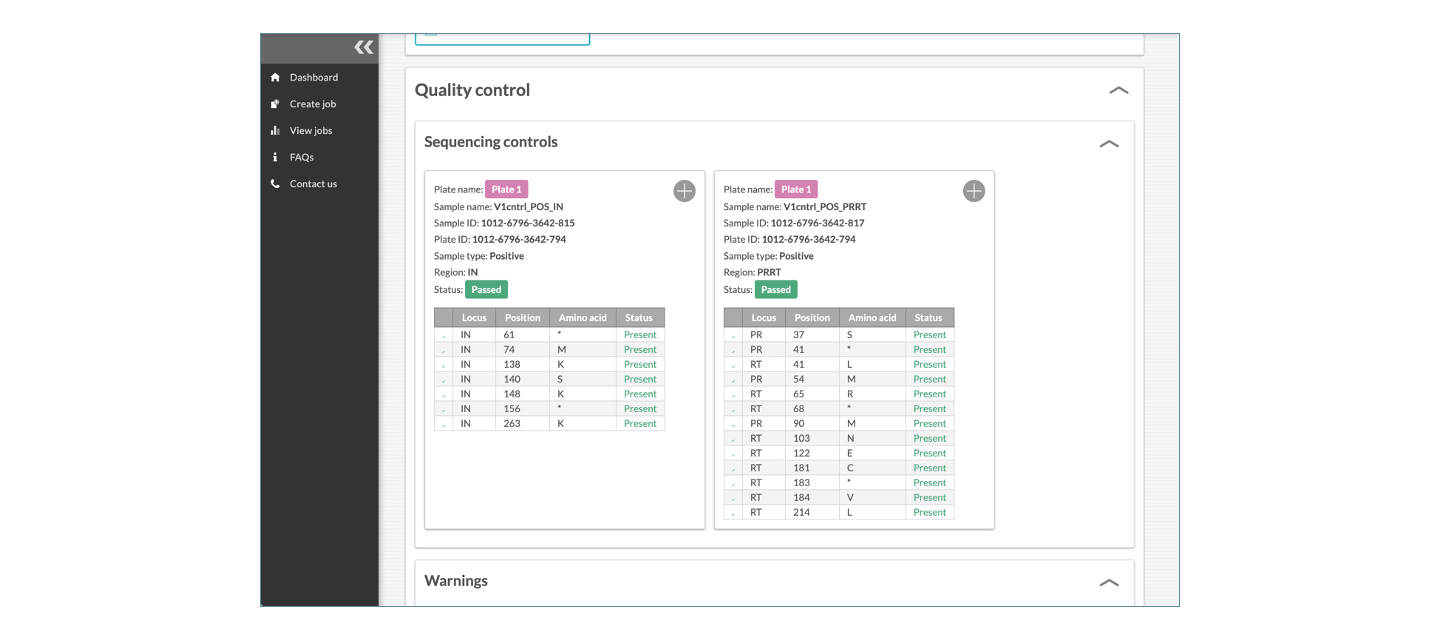Click the View jobs bar chart icon
This screenshot has width=1440, height=640.
pos(275,131)
